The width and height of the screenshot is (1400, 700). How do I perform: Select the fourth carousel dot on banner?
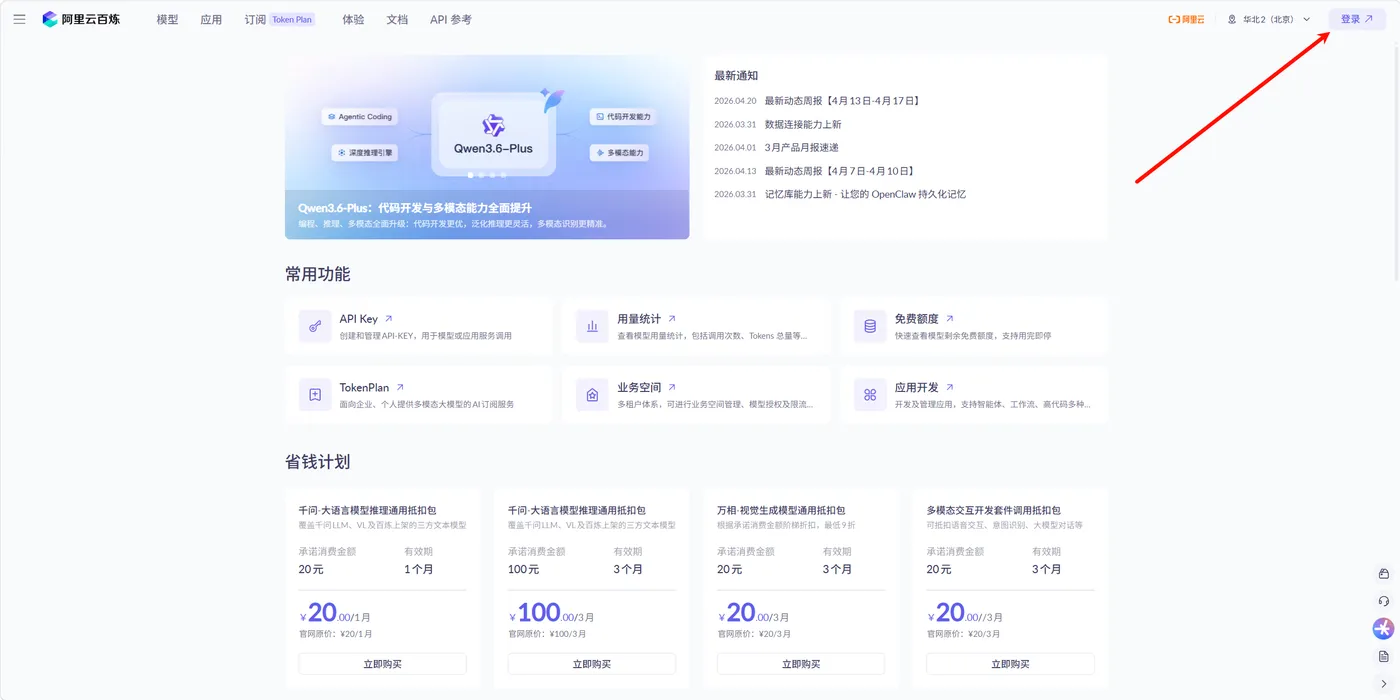coord(503,175)
